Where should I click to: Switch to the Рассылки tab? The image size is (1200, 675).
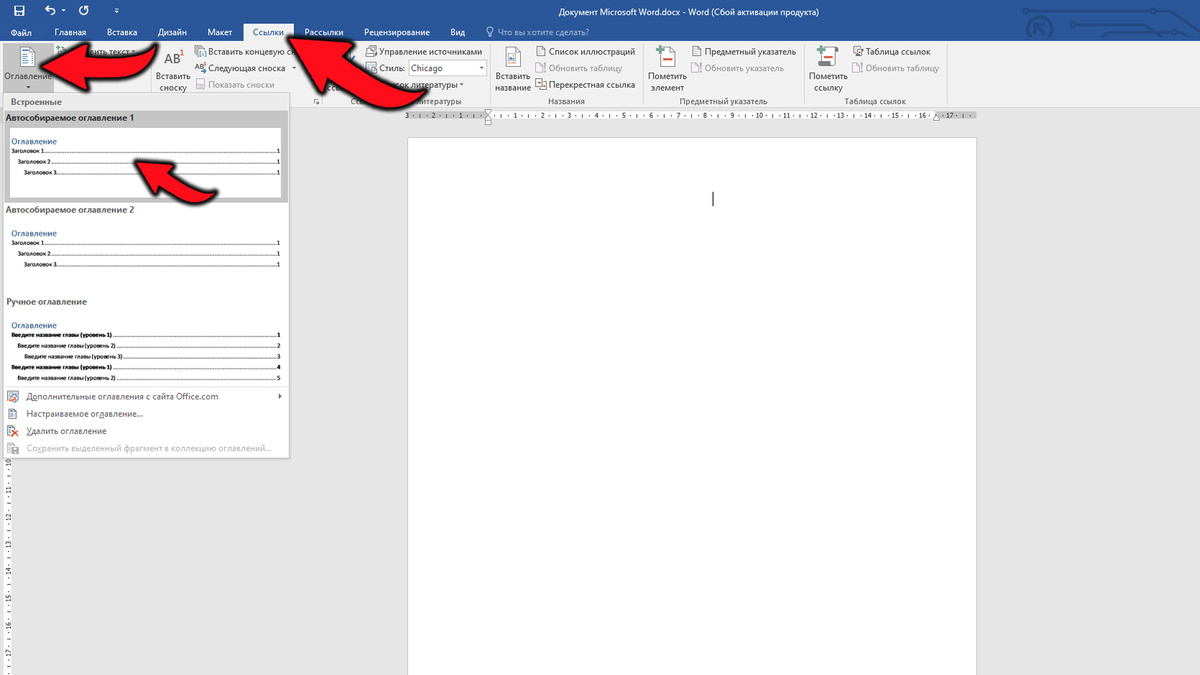tap(324, 33)
